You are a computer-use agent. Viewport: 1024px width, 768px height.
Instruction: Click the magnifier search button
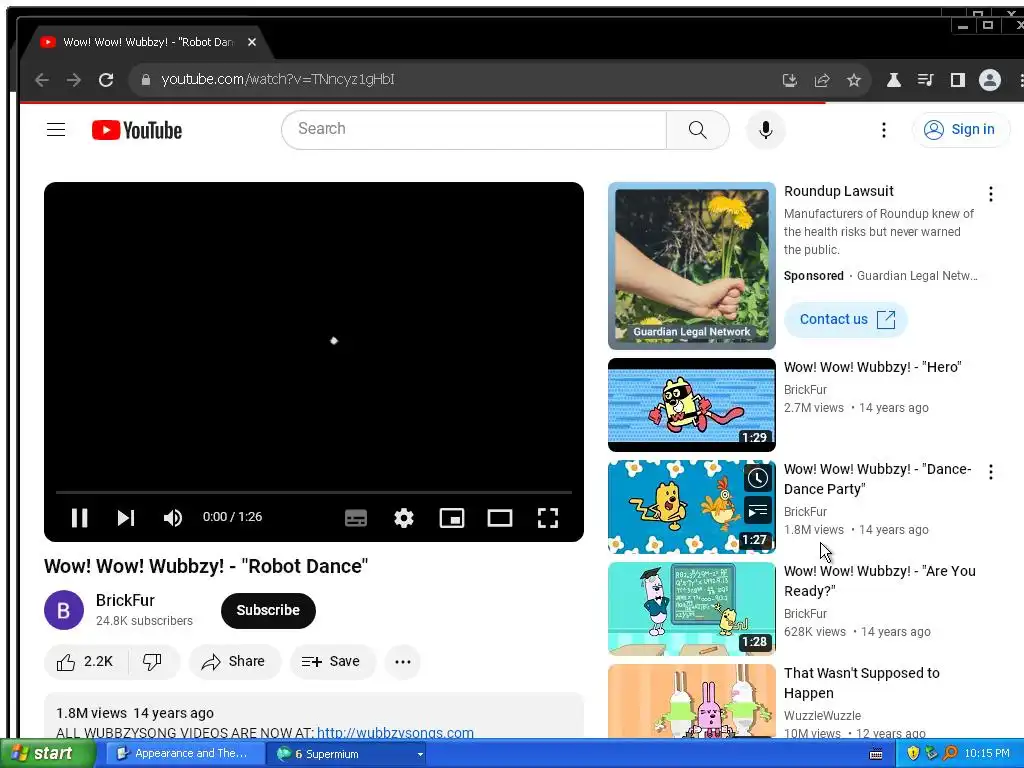[697, 129]
